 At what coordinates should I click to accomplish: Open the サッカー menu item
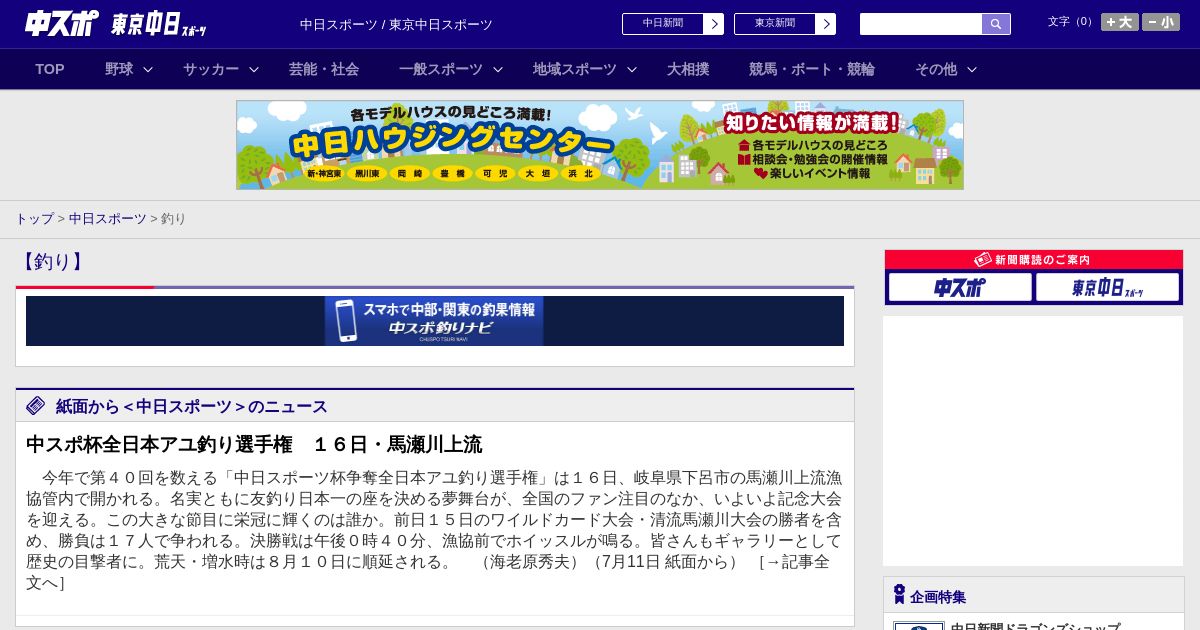click(211, 69)
